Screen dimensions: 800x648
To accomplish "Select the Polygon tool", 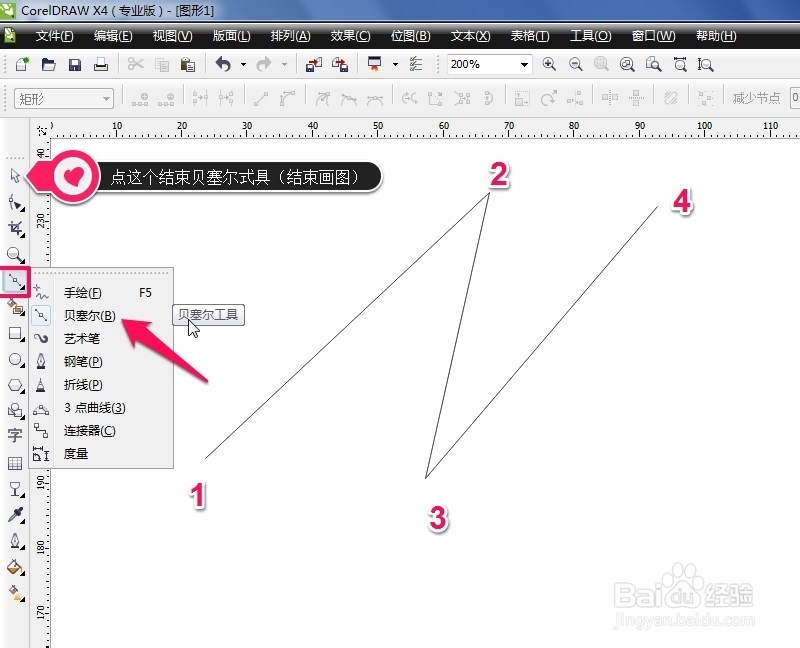I will 15,385.
